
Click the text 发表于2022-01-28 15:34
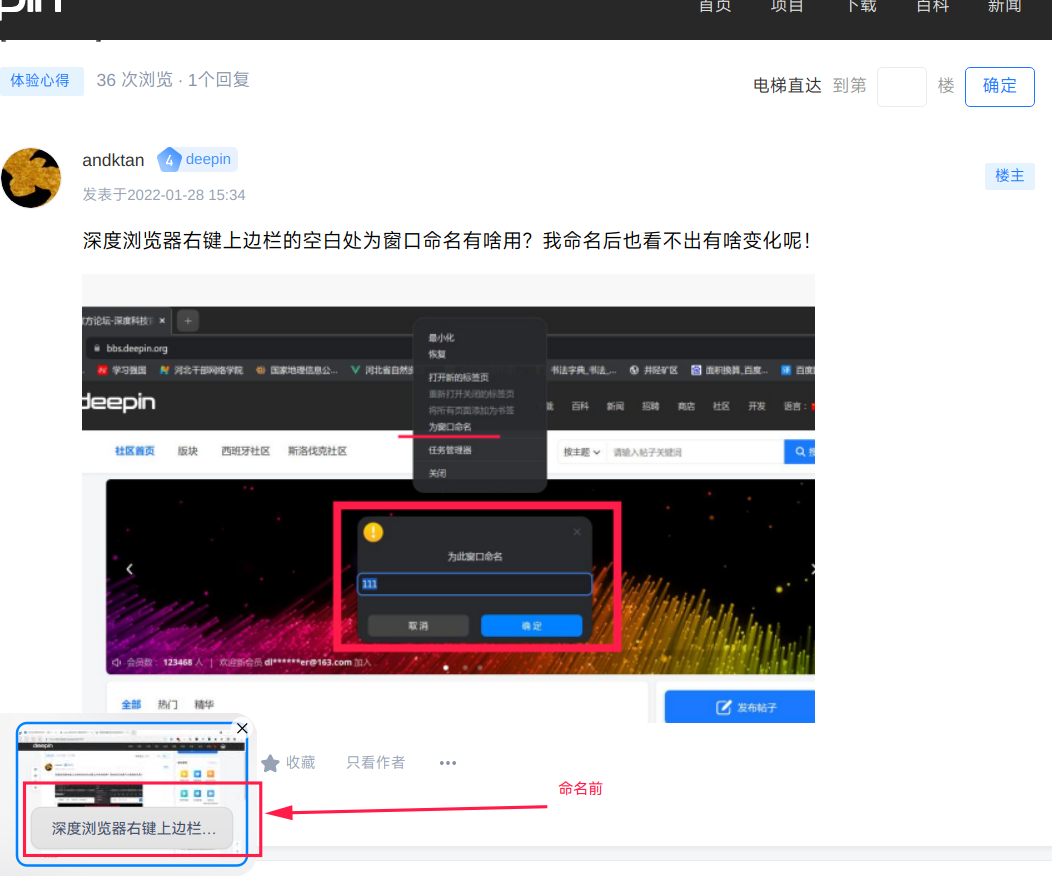[164, 195]
